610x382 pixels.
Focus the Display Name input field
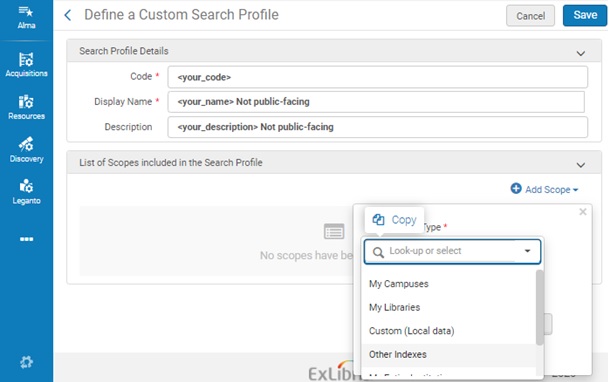click(376, 102)
